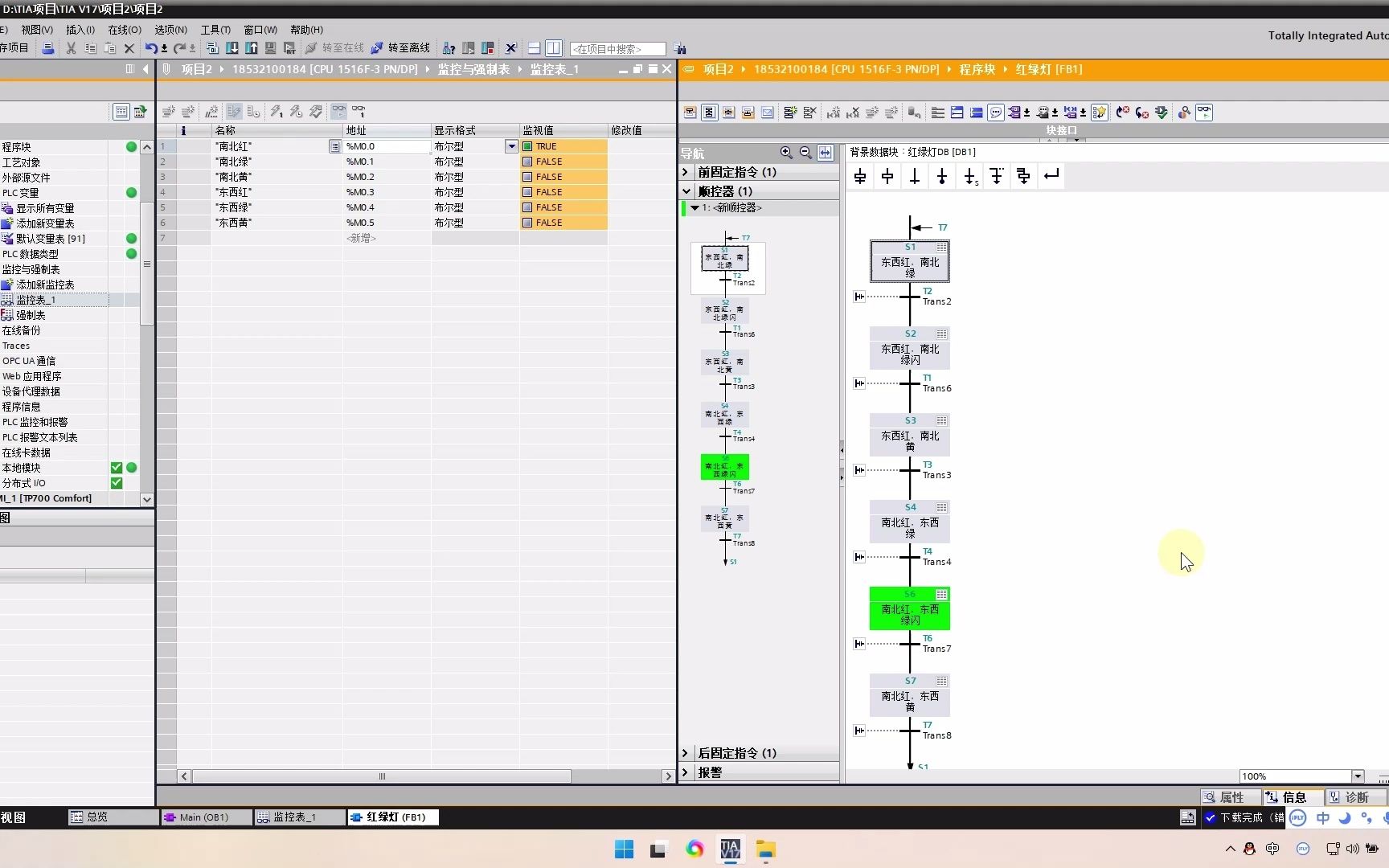Open the 在线(O) menu
The height and width of the screenshot is (868, 1389).
tap(124, 30)
